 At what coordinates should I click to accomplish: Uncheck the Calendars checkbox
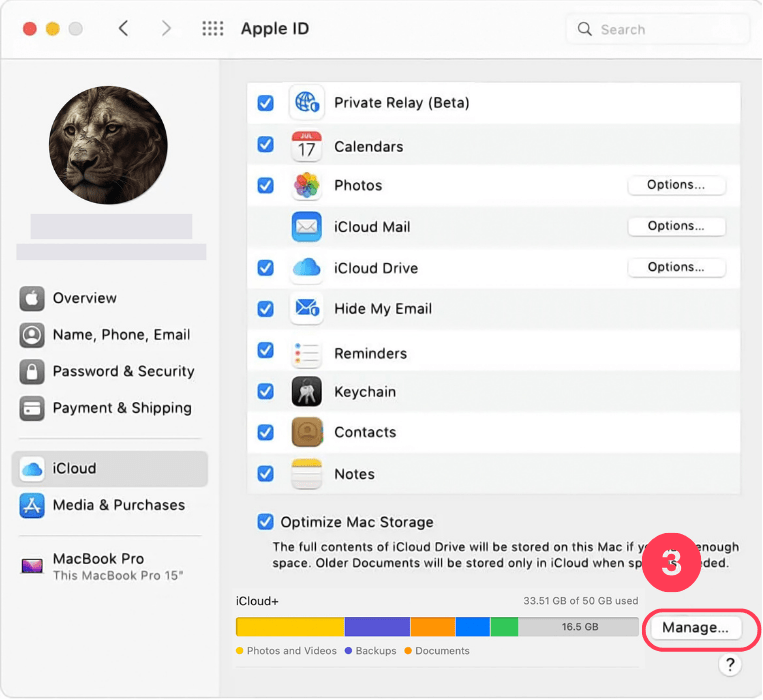click(x=266, y=144)
